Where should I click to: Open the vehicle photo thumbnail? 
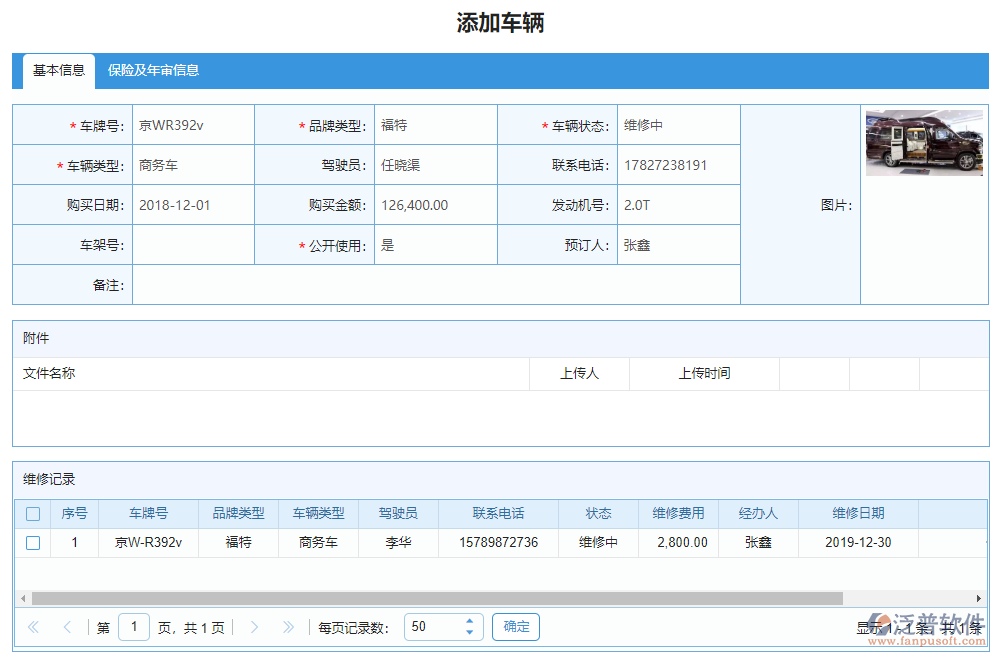pyautogui.click(x=923, y=143)
